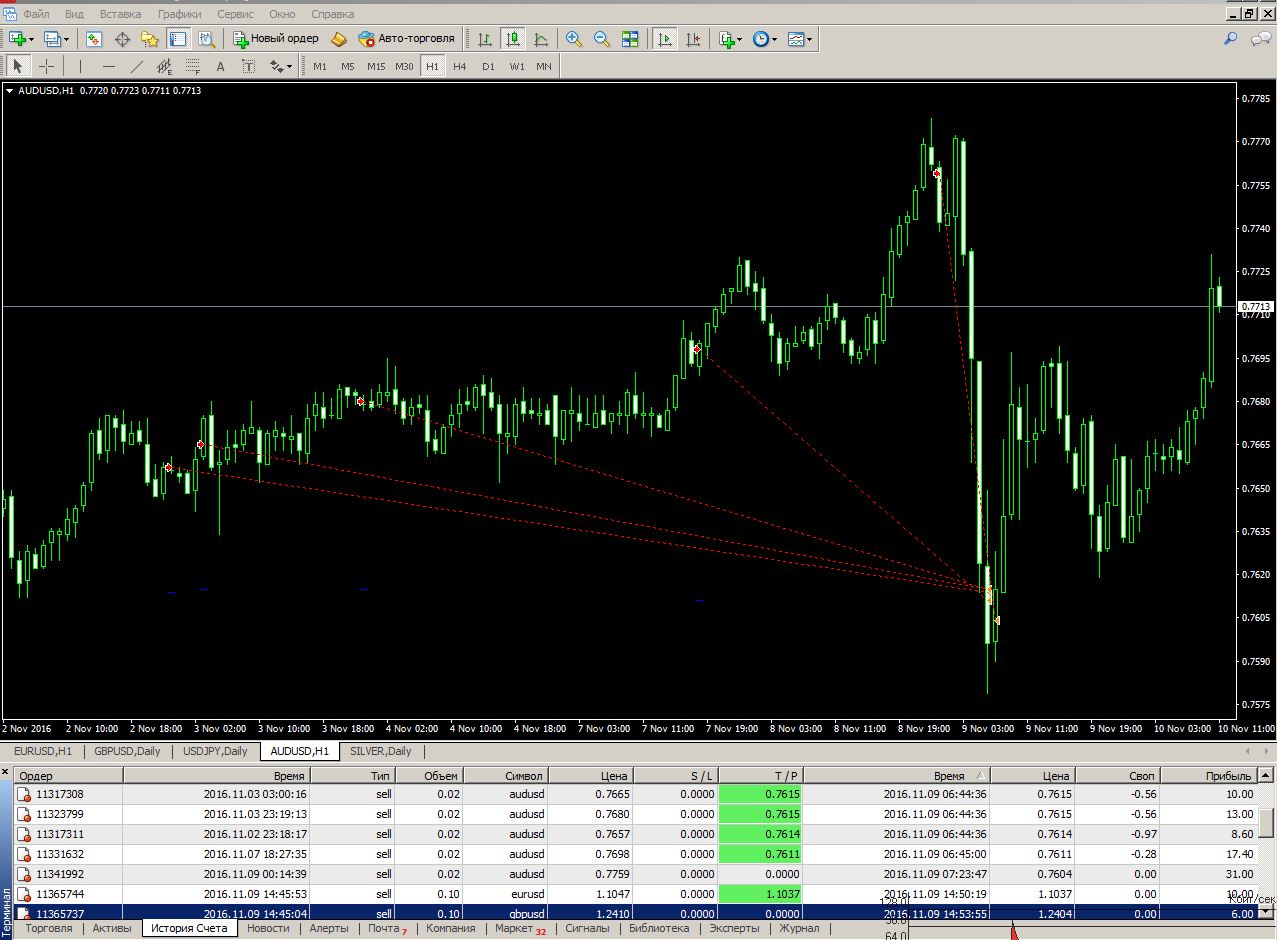Select the cursor arrow tool
The image size is (1277, 940).
pyautogui.click(x=18, y=66)
